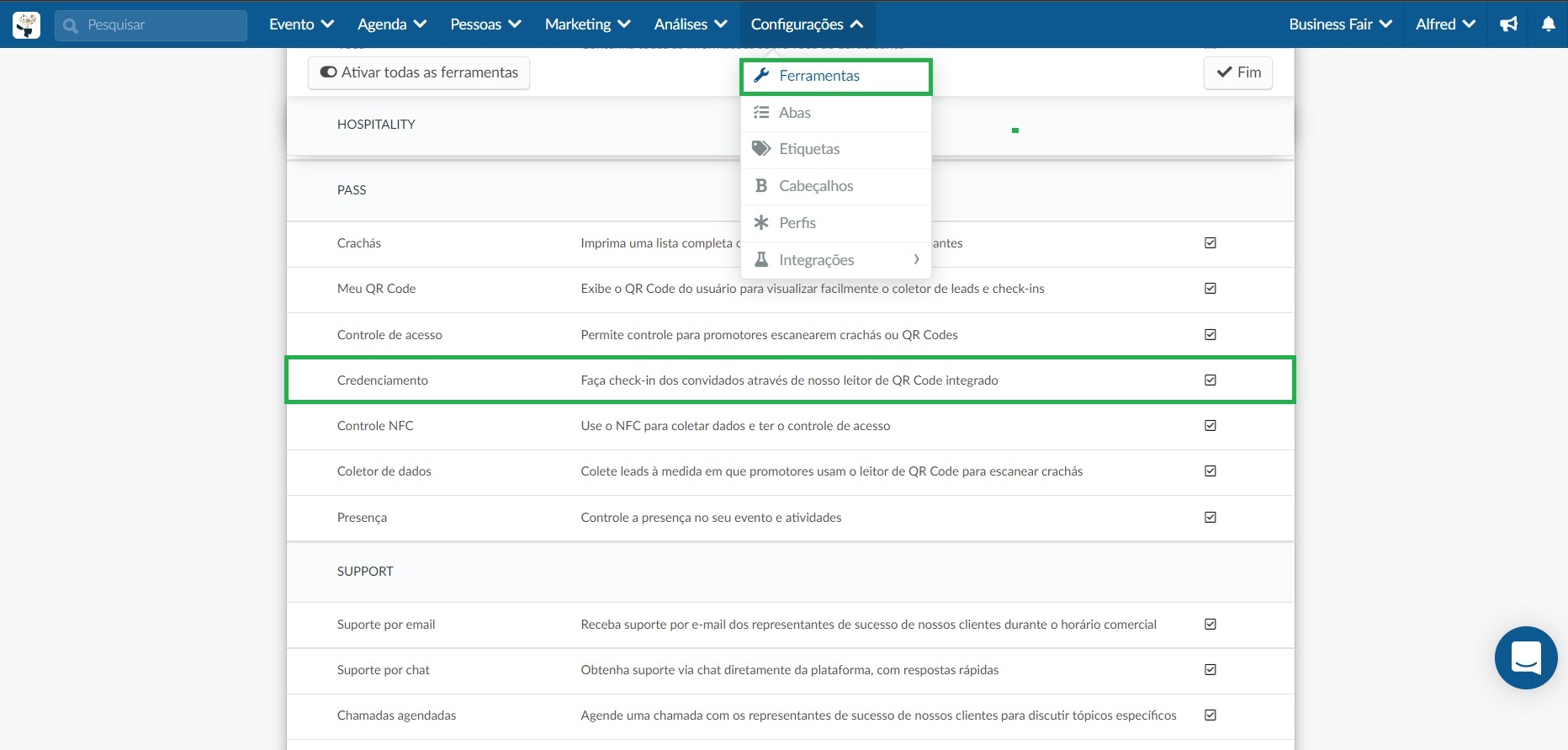Click the Controle NFC description text
This screenshot has width=1568, height=750.
[x=735, y=426]
